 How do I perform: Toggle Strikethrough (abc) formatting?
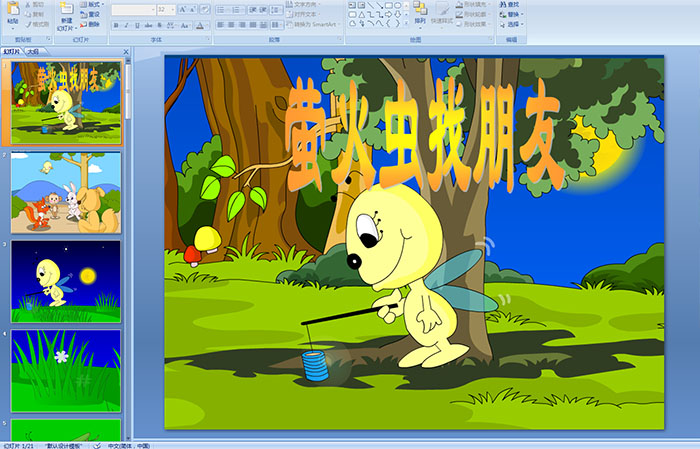[x=148, y=25]
